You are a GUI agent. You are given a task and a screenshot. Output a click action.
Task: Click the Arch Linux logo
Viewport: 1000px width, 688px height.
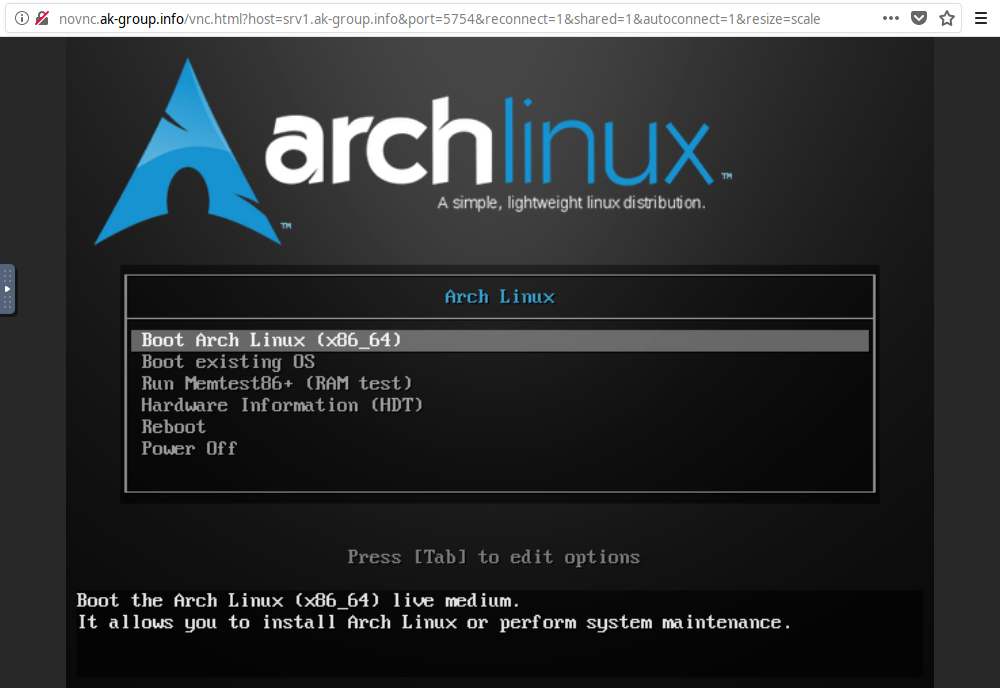coord(186,150)
